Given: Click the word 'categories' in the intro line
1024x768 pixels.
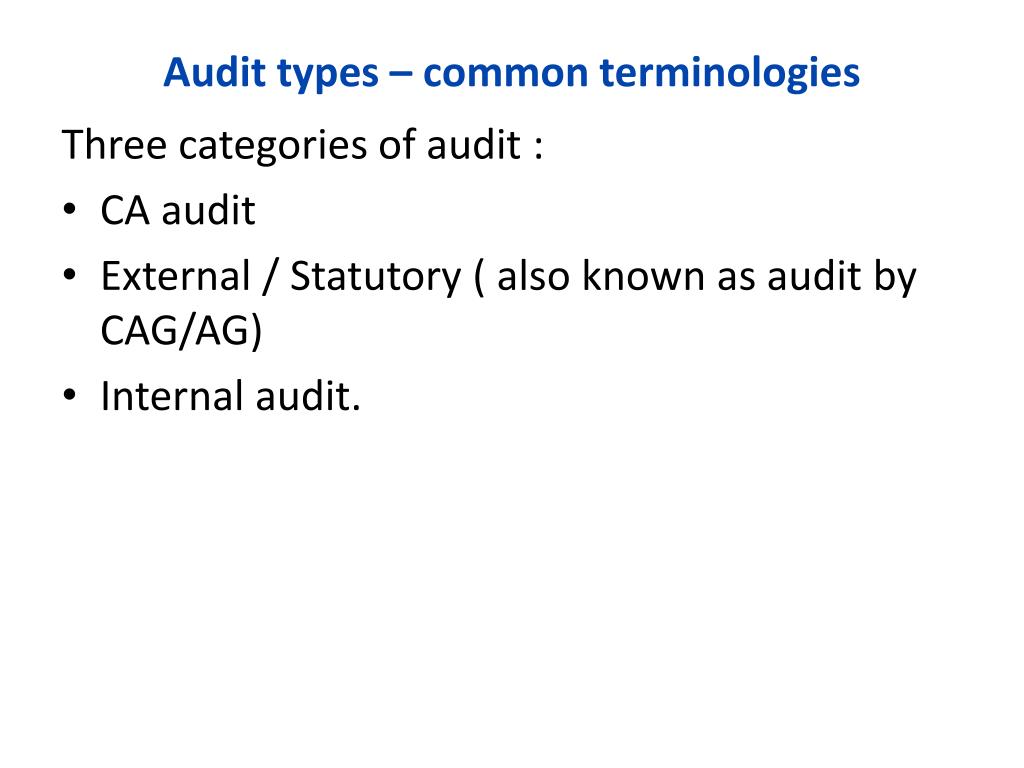Looking at the screenshot, I should coord(273,146).
